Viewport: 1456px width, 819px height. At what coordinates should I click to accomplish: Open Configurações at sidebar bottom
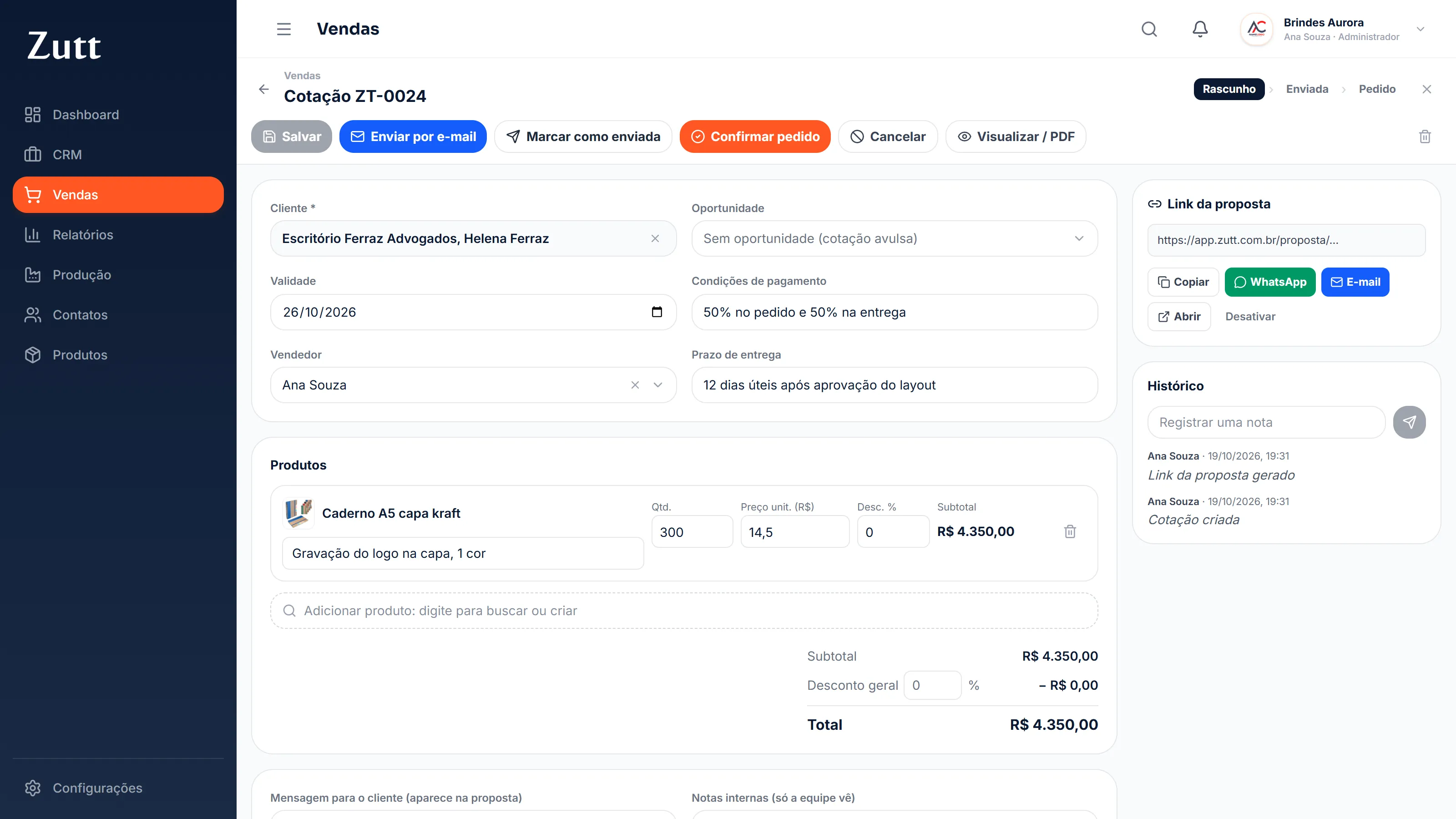118,788
